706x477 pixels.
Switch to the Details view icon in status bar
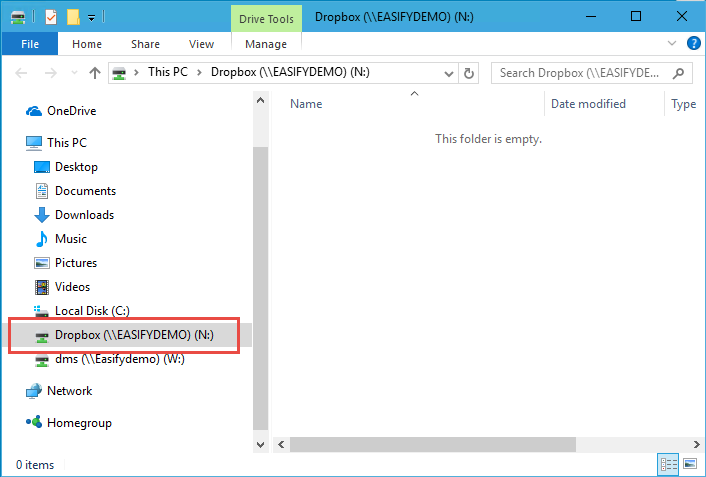point(667,464)
